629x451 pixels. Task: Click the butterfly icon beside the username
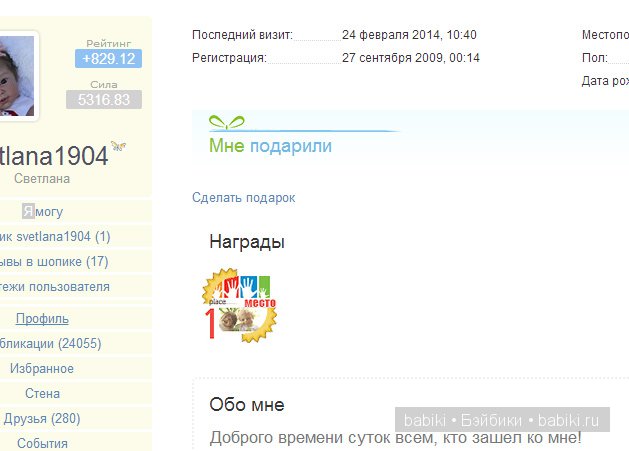pyautogui.click(x=118, y=146)
